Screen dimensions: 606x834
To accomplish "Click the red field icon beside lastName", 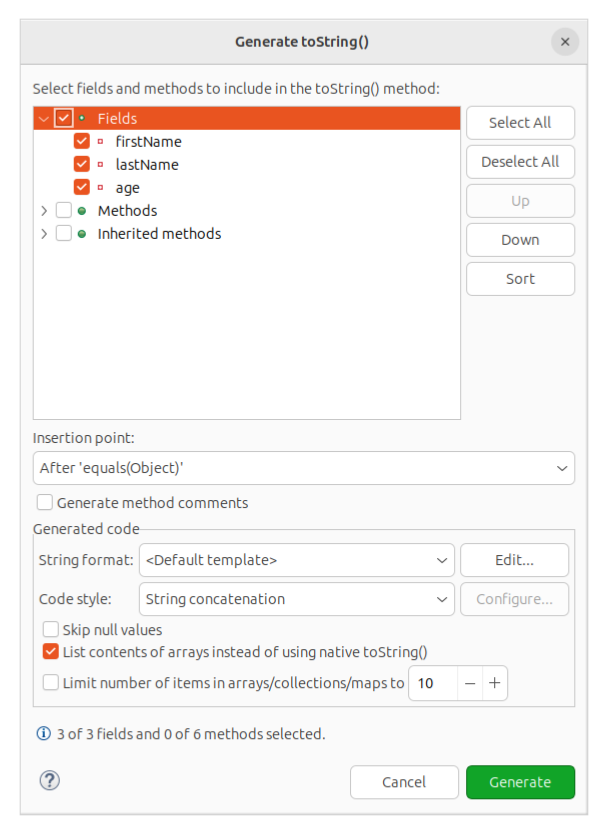I will click(100, 165).
